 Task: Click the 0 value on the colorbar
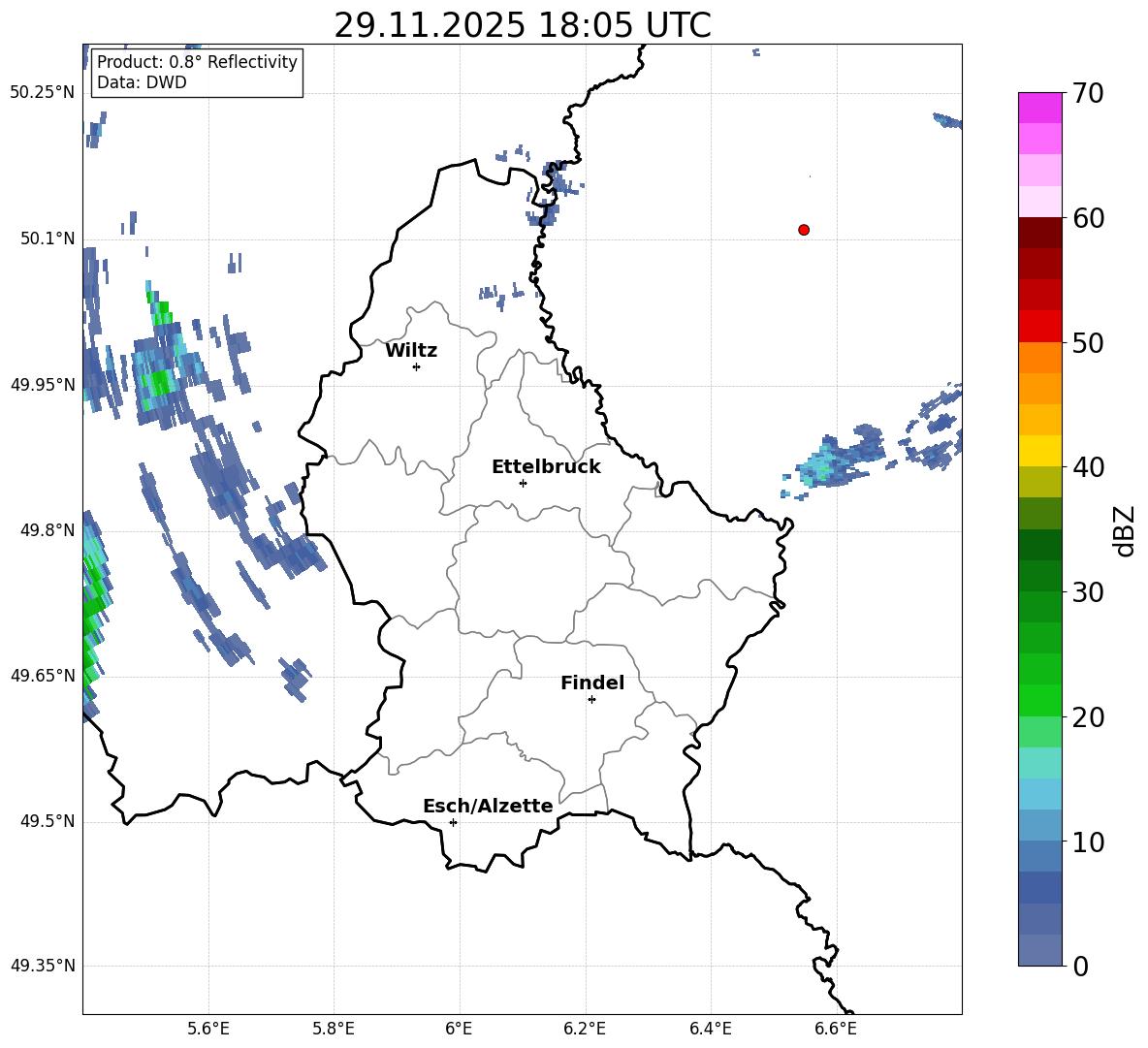[1080, 966]
